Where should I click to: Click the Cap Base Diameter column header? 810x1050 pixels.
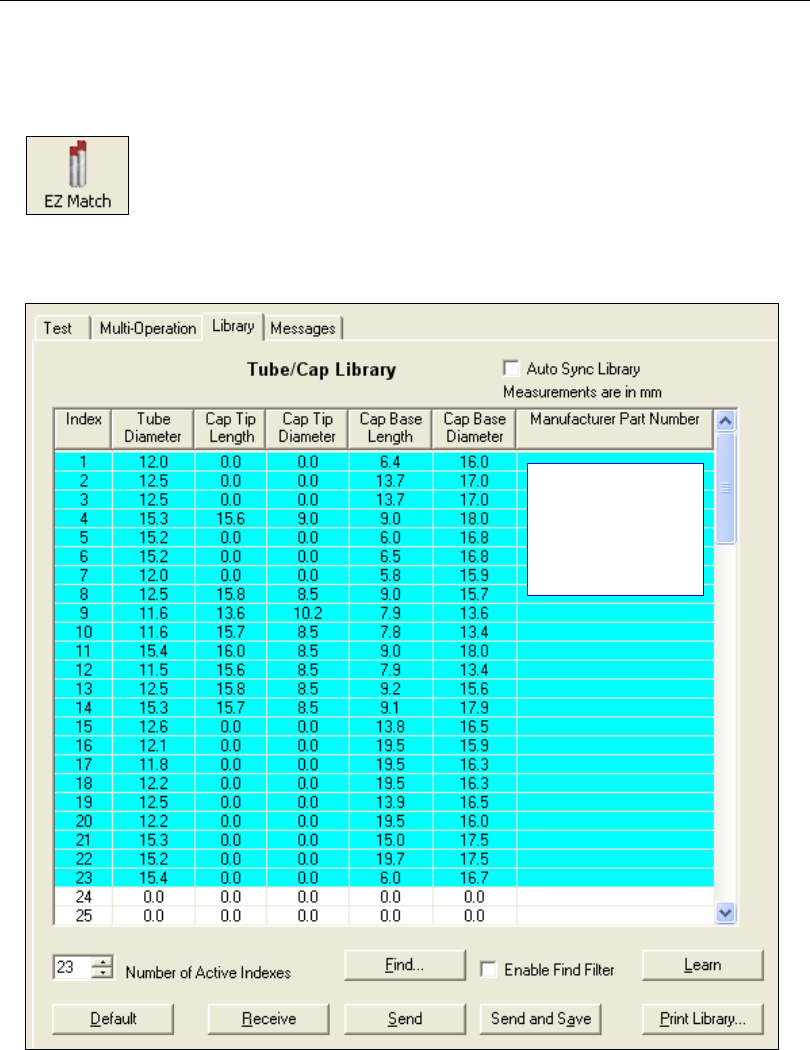(x=474, y=428)
